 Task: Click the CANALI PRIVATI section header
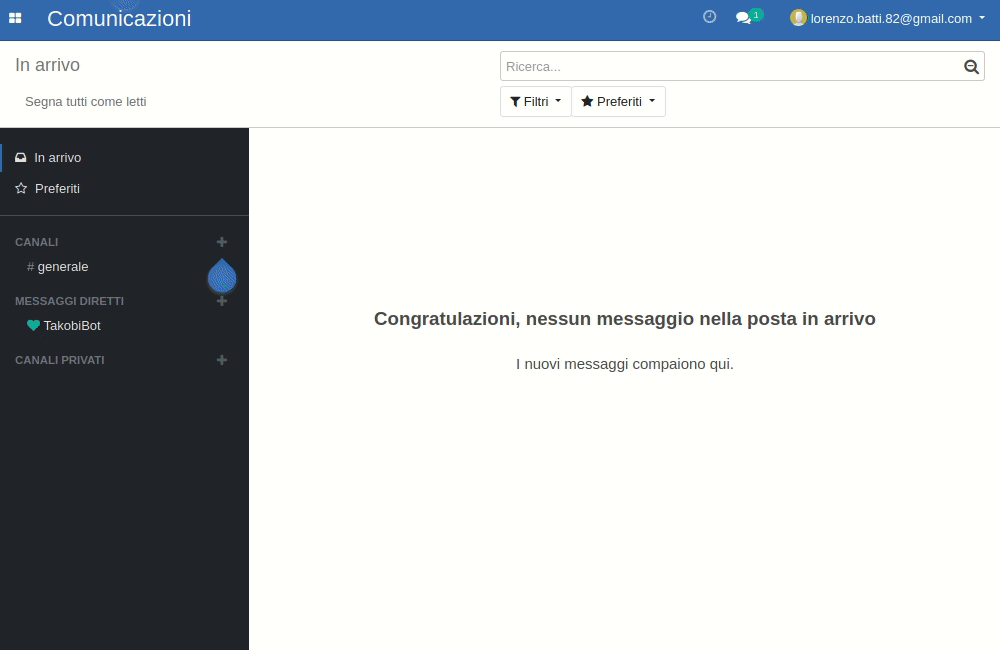click(60, 360)
